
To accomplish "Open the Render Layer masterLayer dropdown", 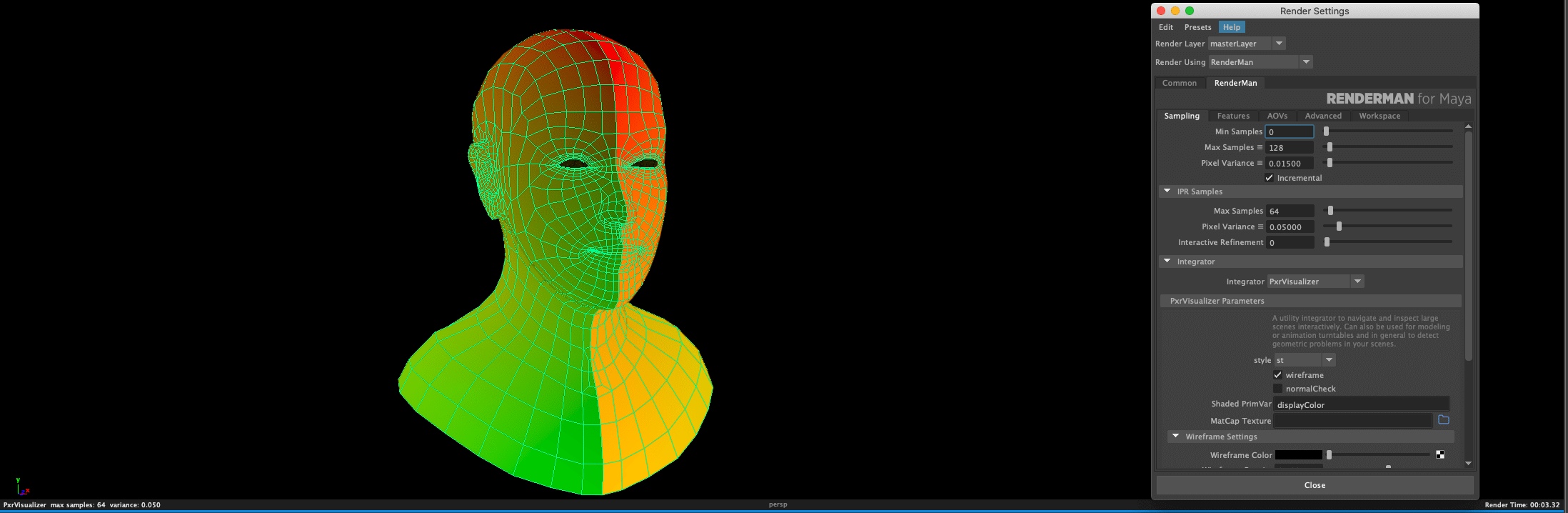I will [x=1247, y=44].
